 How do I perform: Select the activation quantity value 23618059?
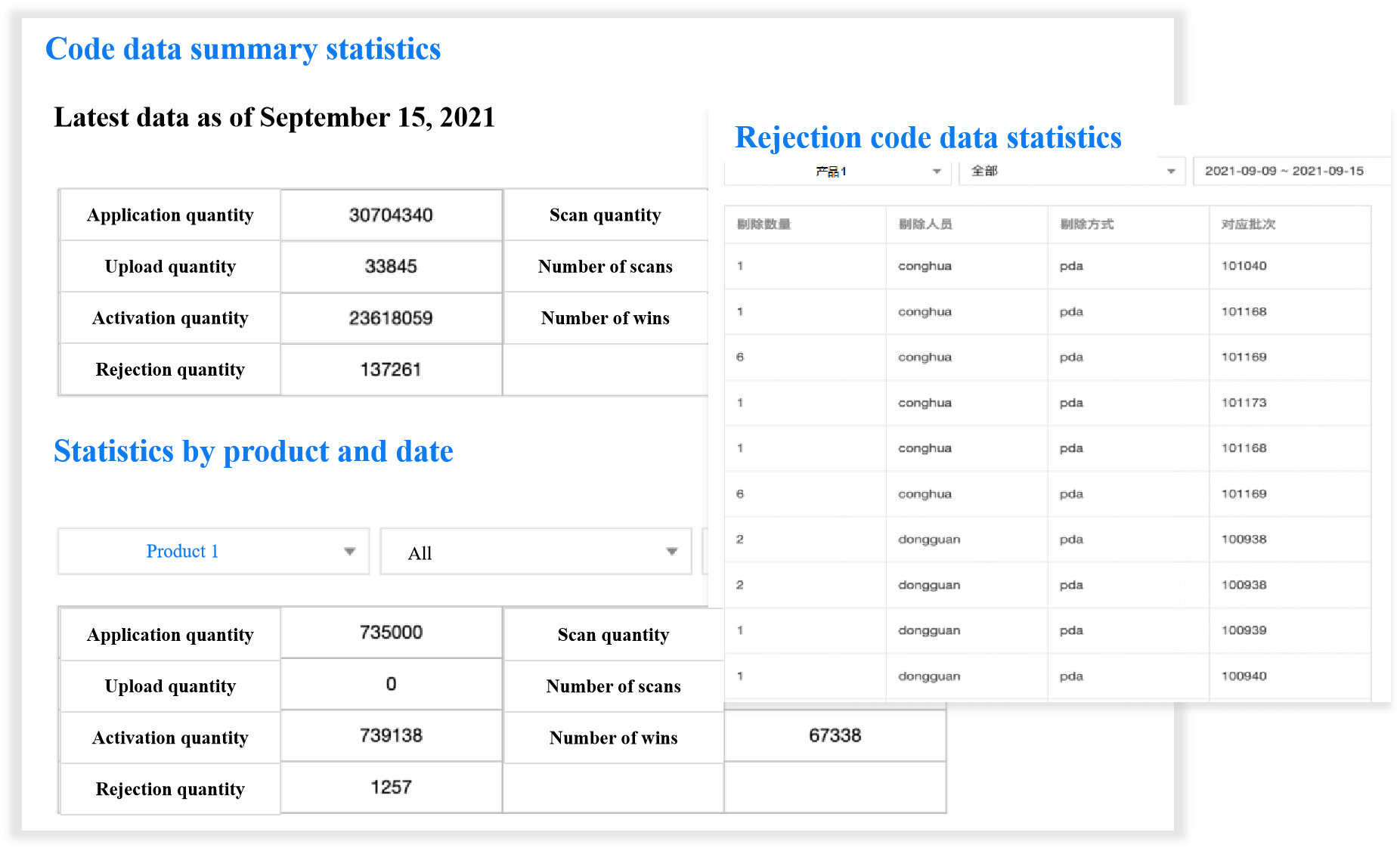391,318
